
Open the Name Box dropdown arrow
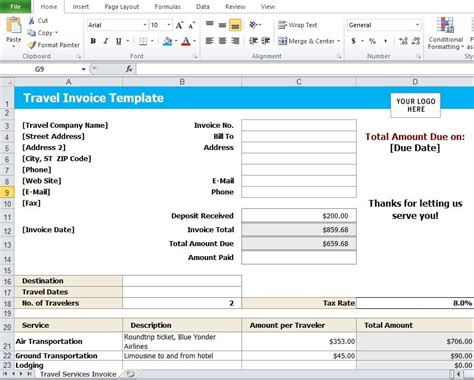pyautogui.click(x=83, y=69)
